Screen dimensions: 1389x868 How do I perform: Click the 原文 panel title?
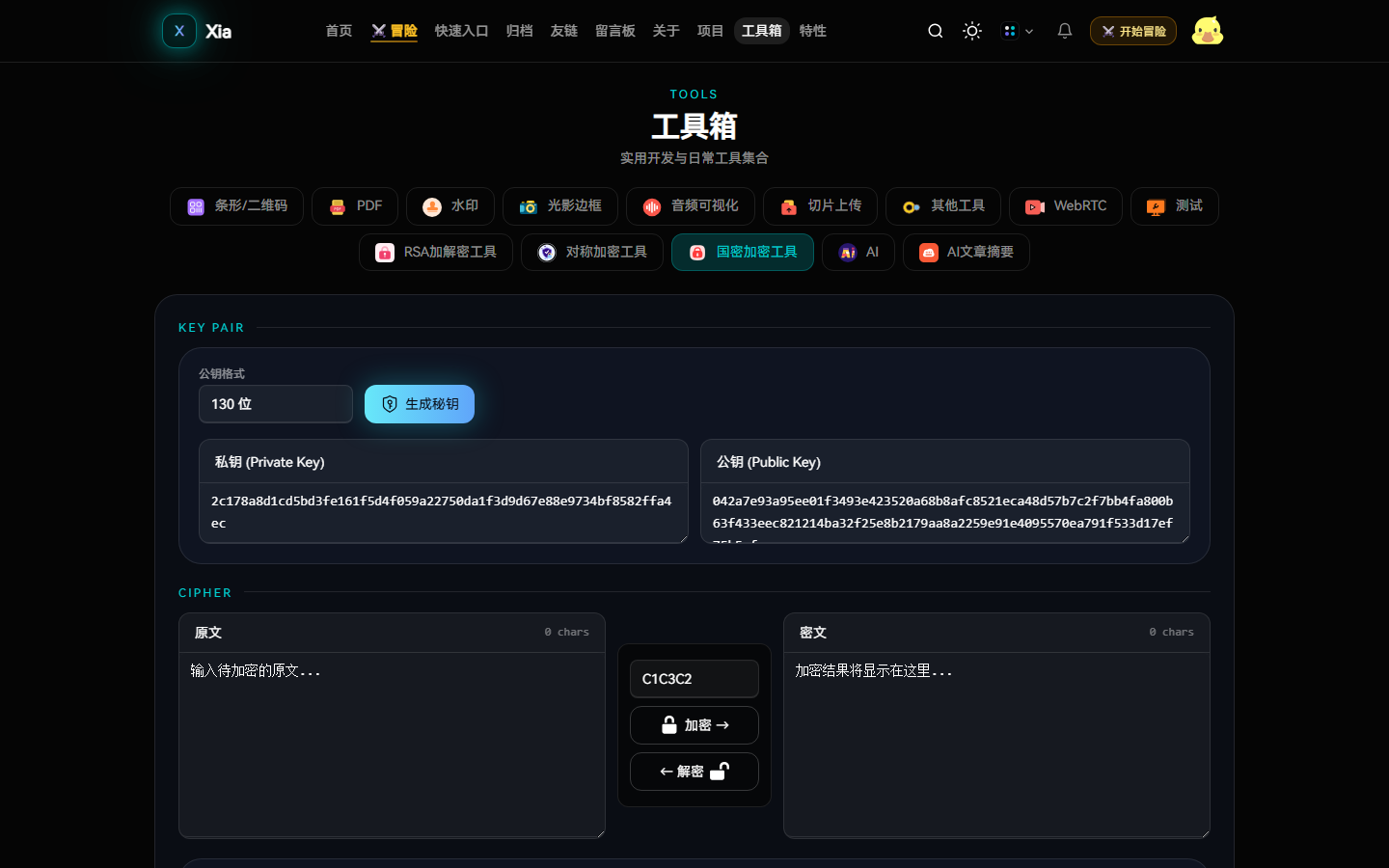208,633
